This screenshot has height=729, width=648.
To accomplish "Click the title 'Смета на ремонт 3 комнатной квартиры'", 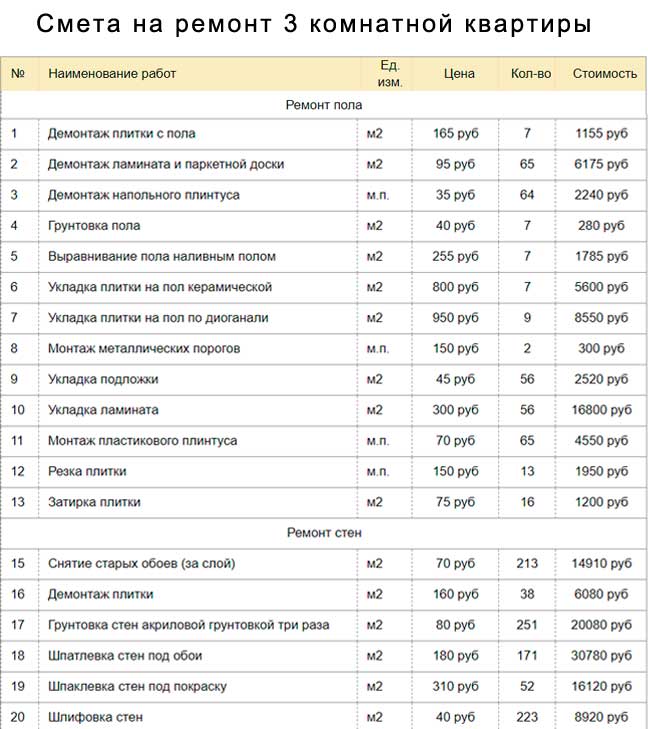I will 313,24.
